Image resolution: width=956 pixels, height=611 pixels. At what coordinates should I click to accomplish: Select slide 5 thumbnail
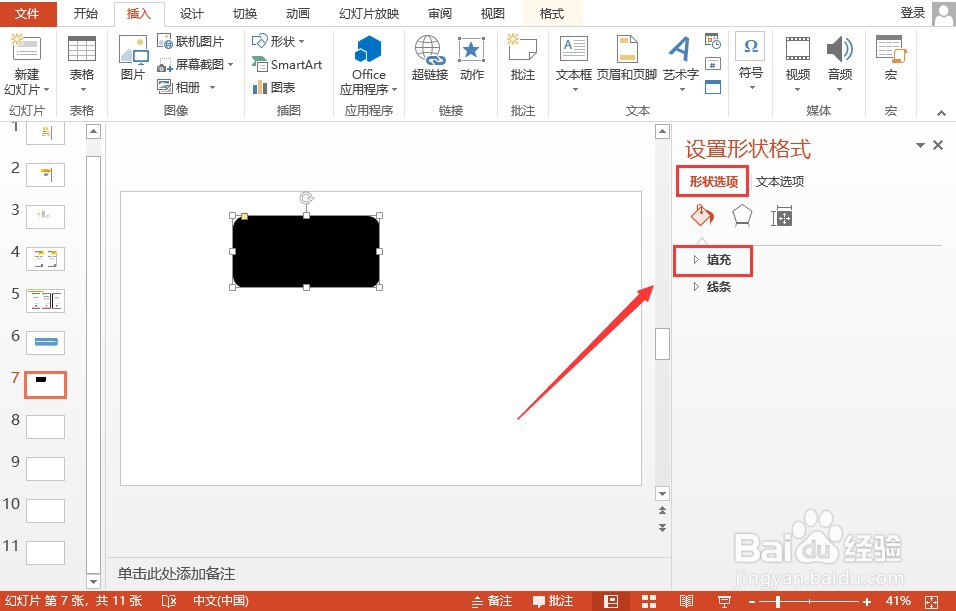[x=46, y=301]
